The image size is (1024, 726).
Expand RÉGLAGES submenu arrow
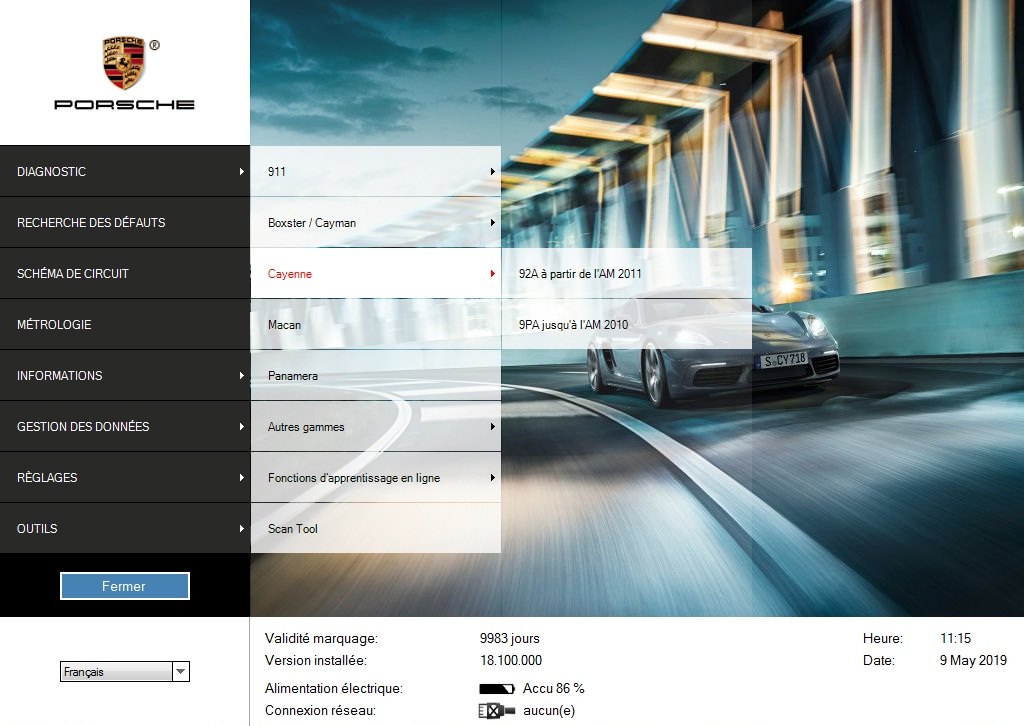(x=242, y=477)
